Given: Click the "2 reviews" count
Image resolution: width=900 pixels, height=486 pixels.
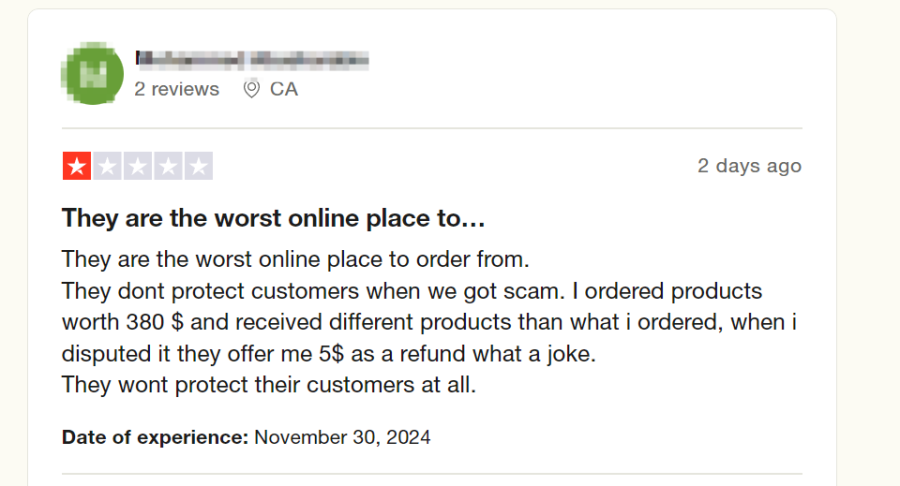Looking at the screenshot, I should click(x=177, y=89).
